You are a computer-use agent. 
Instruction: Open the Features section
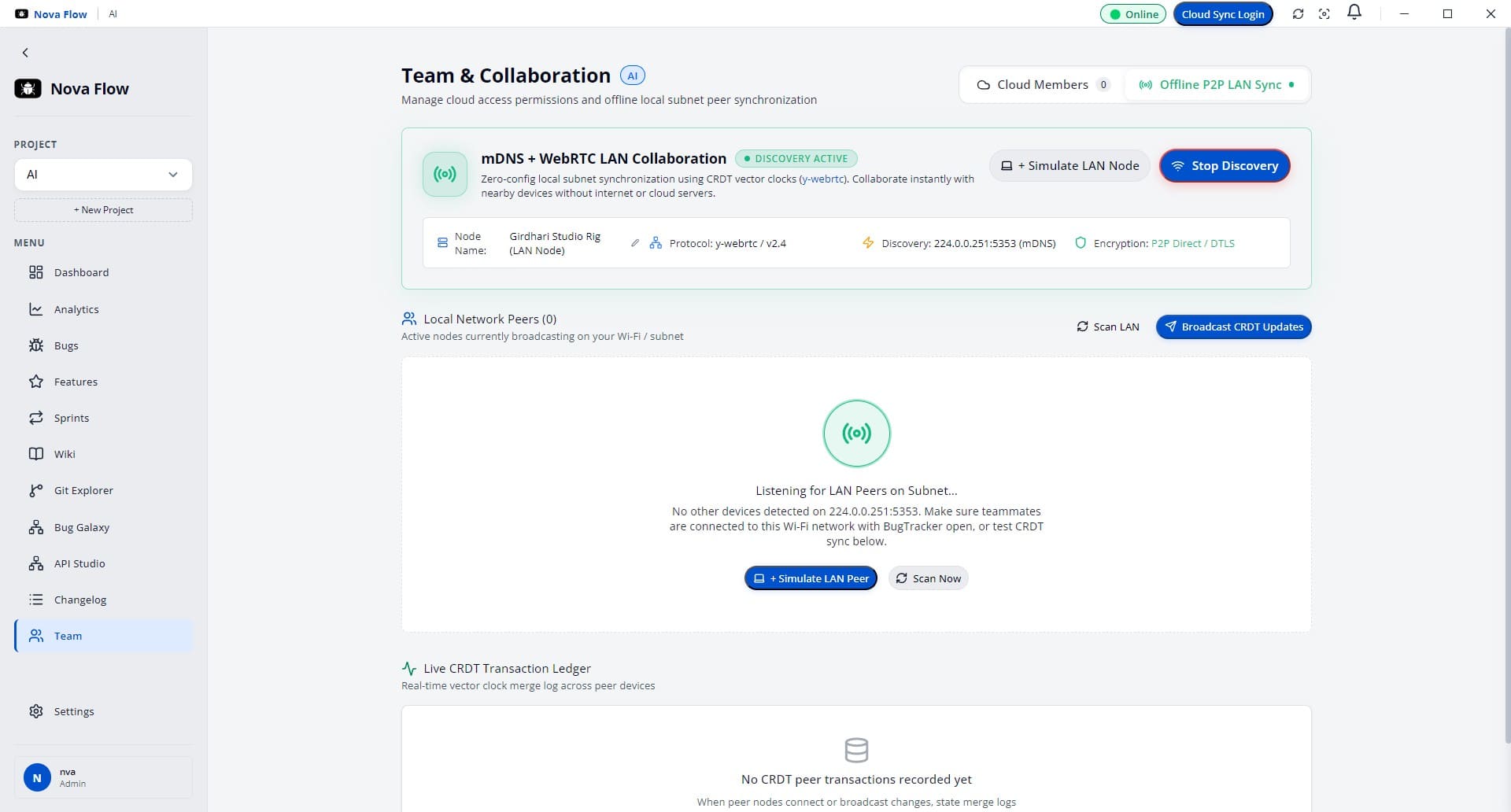(103, 382)
